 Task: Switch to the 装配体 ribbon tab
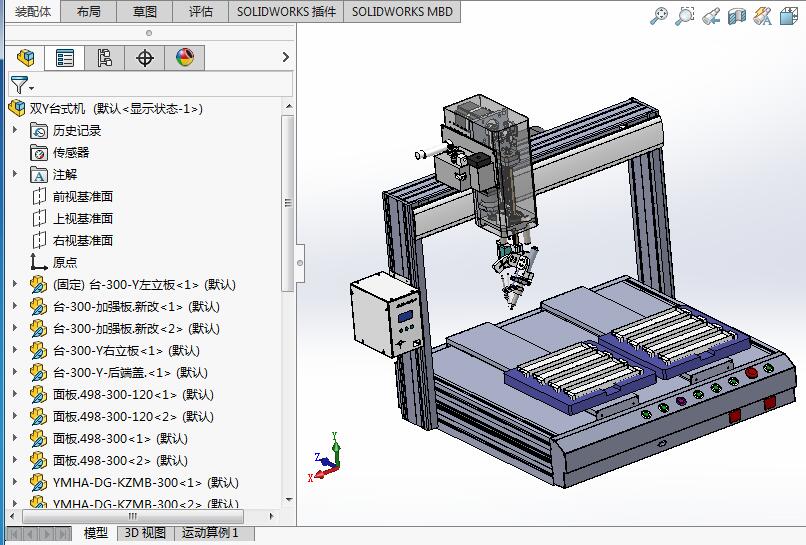point(33,11)
